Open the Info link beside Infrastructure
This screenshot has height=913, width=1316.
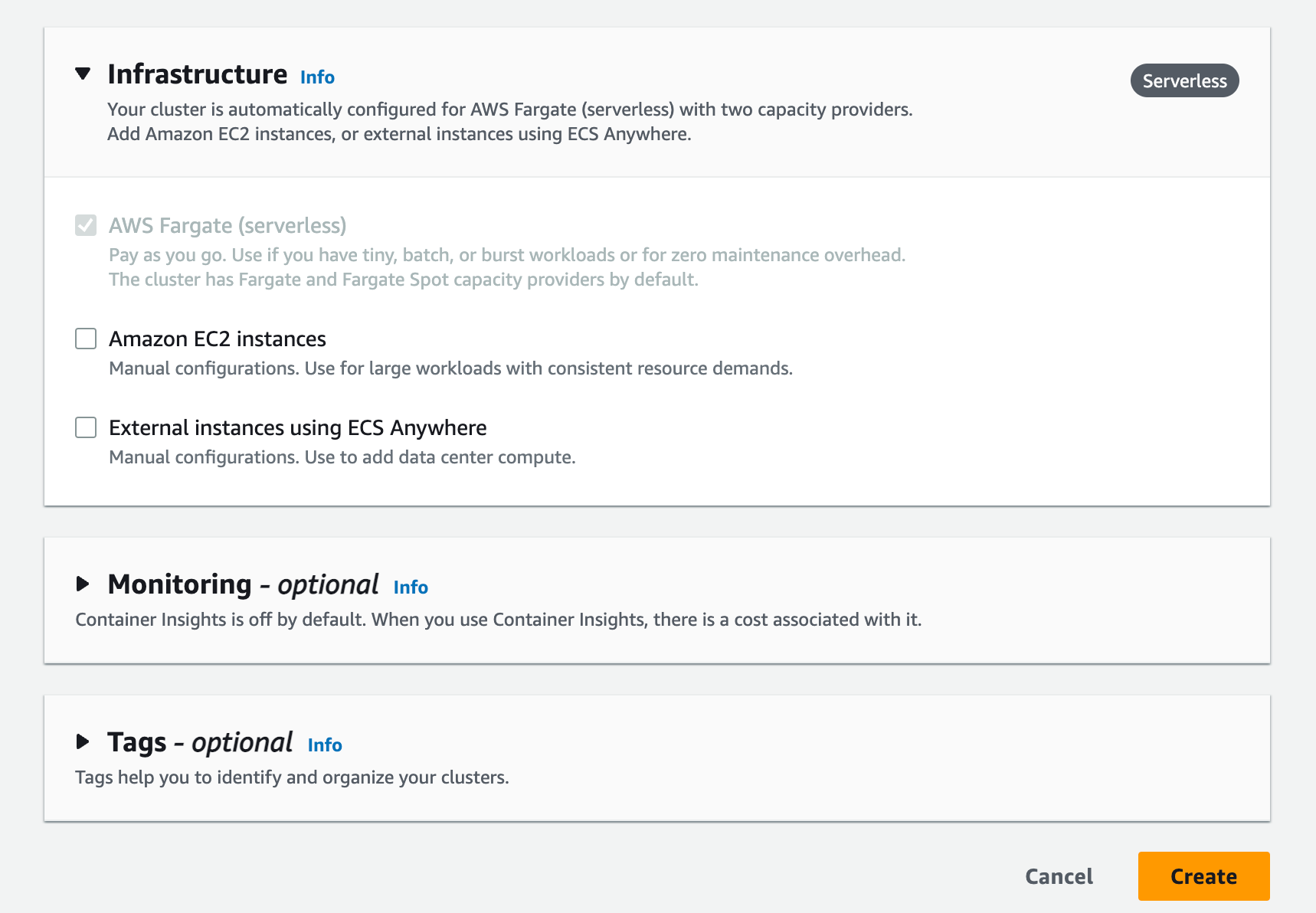point(317,77)
